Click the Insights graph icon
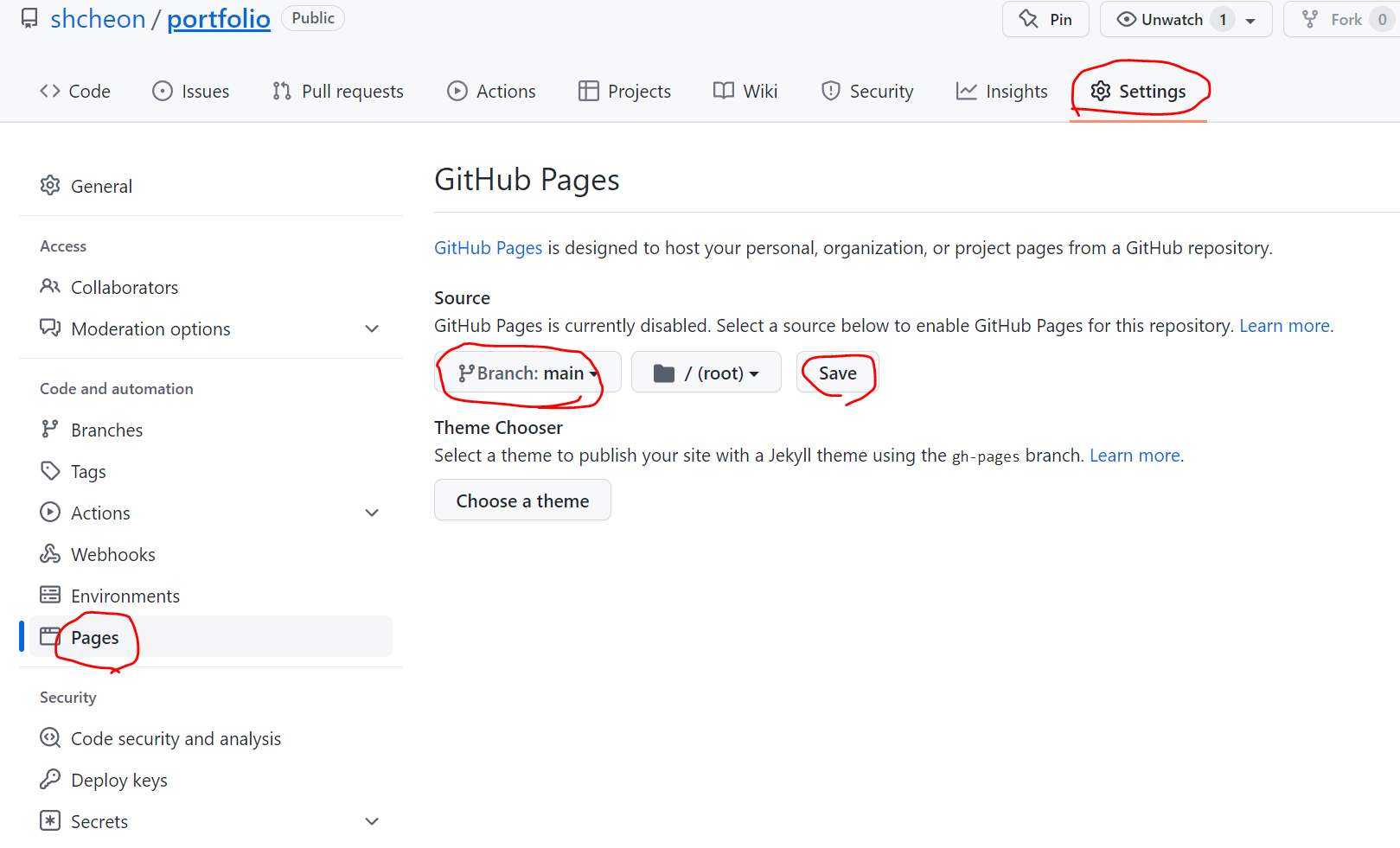1400x848 pixels. [967, 91]
